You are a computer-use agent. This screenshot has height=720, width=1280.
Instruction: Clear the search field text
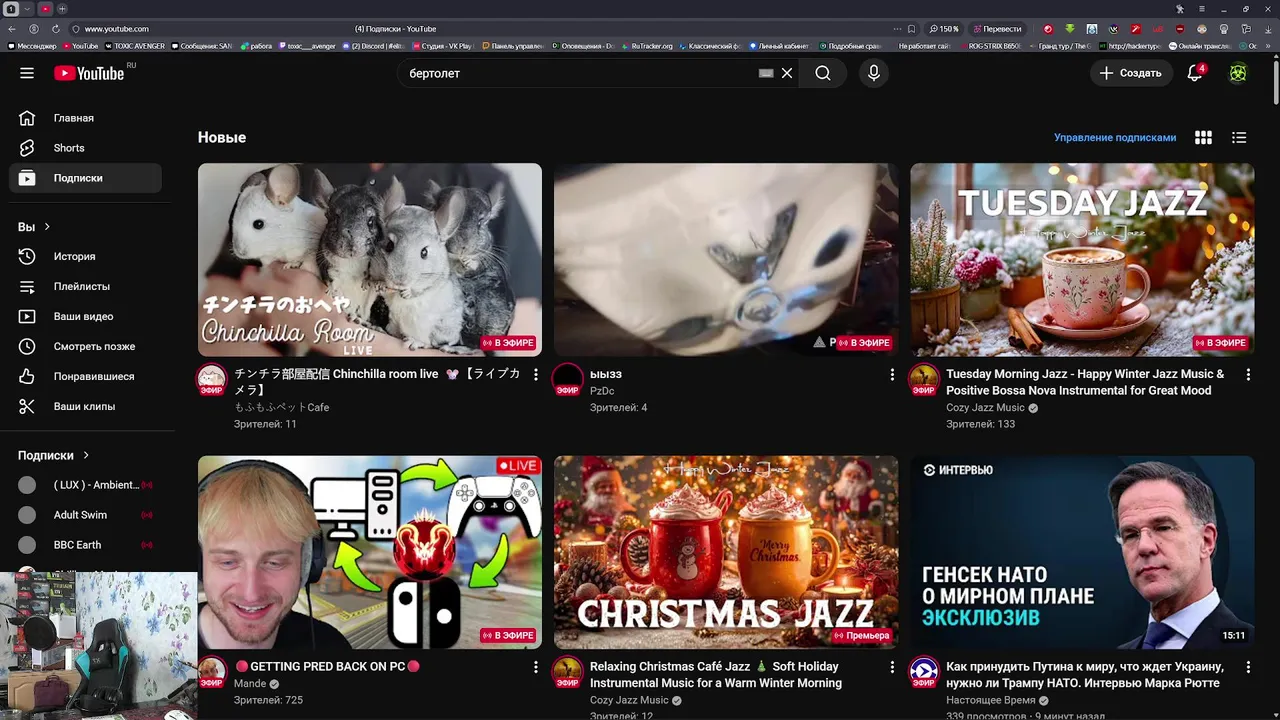[x=787, y=73]
